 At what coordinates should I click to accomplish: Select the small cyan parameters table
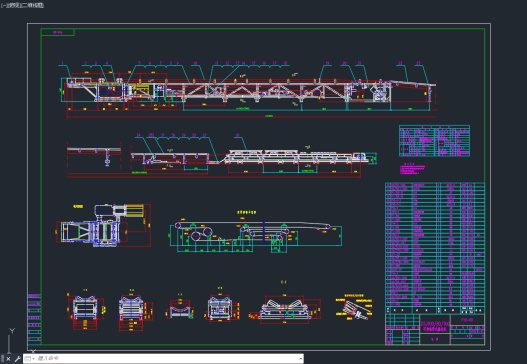click(434, 141)
